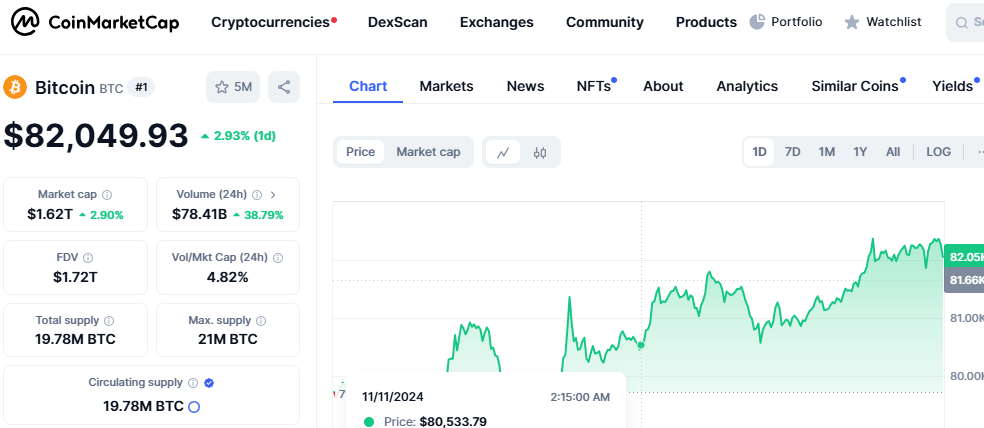Click info icon next to Max. supply
The image size is (984, 428).
pos(261,321)
